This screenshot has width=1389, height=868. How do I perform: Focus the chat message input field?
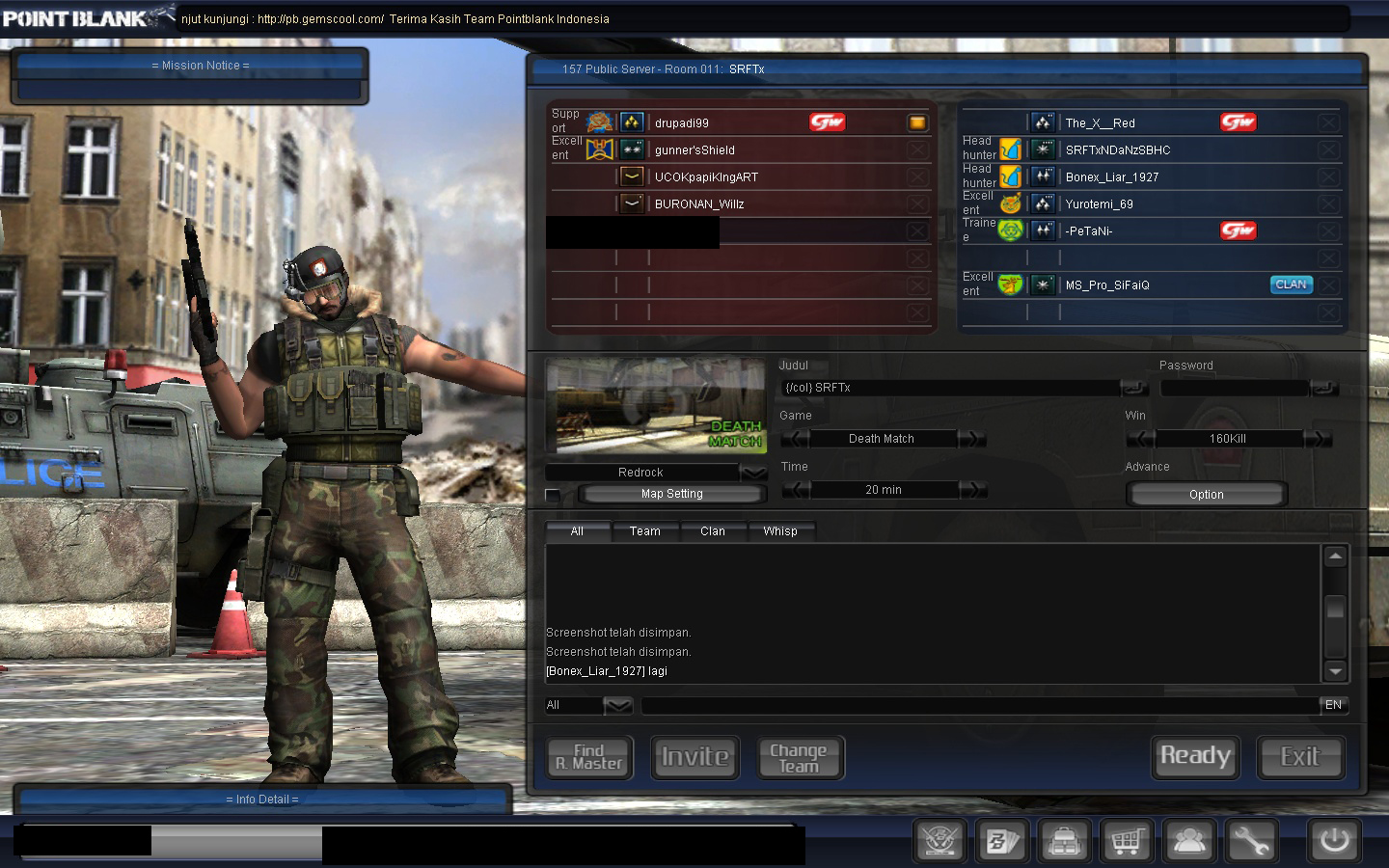[x=980, y=705]
